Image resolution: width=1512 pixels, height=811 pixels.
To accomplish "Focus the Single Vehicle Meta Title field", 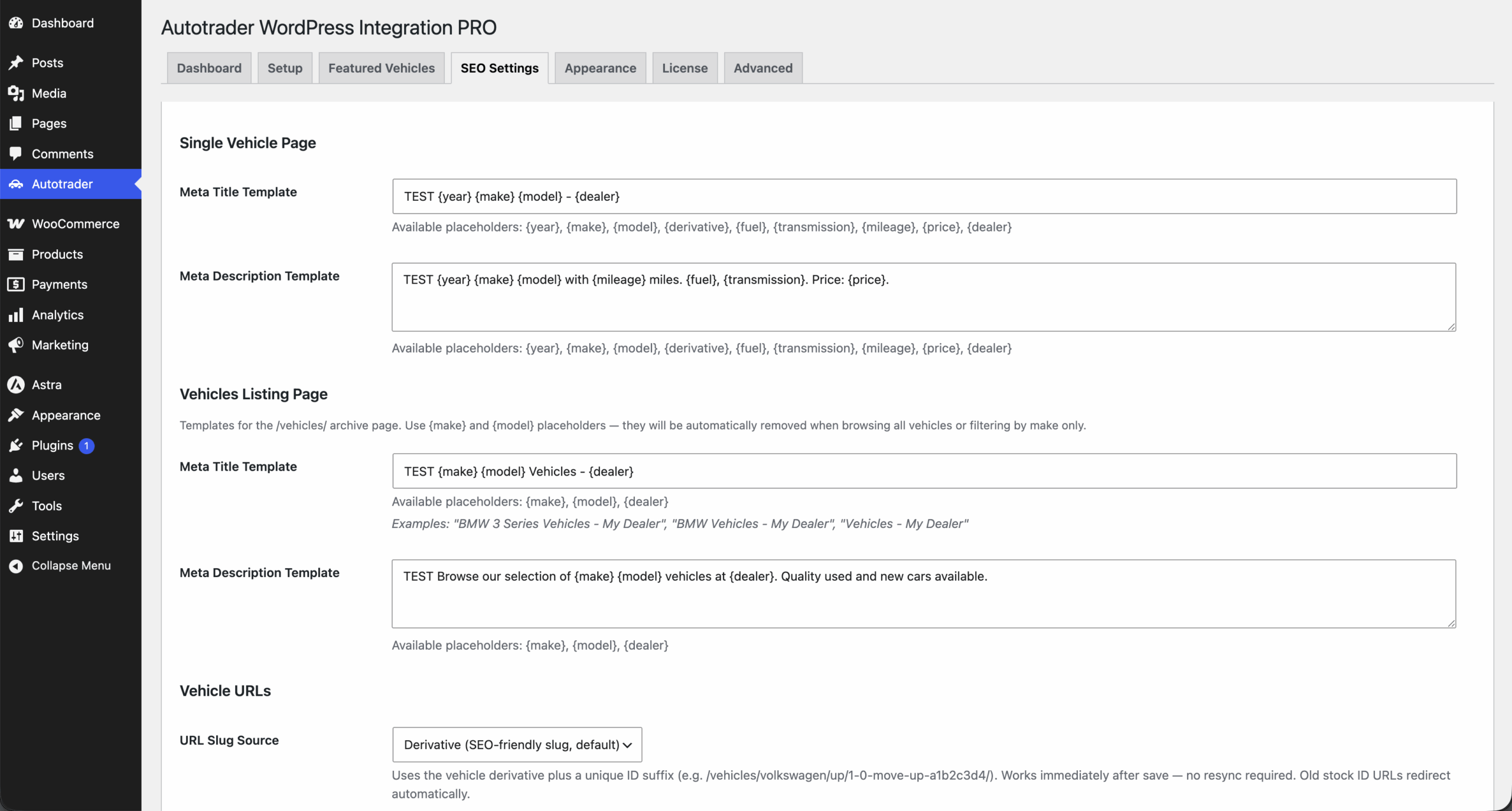I will pos(924,196).
